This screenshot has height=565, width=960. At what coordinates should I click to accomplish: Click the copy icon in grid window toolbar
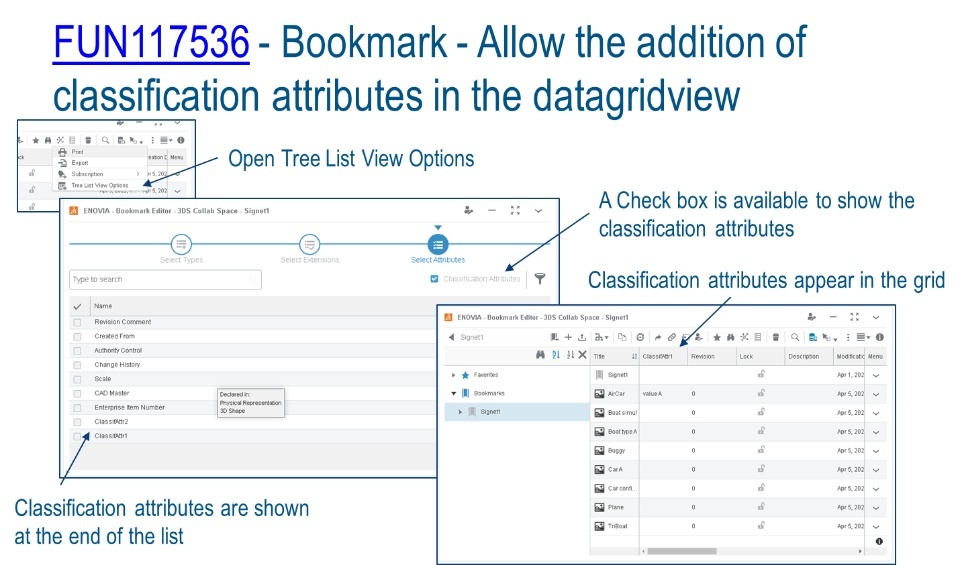pyautogui.click(x=622, y=337)
